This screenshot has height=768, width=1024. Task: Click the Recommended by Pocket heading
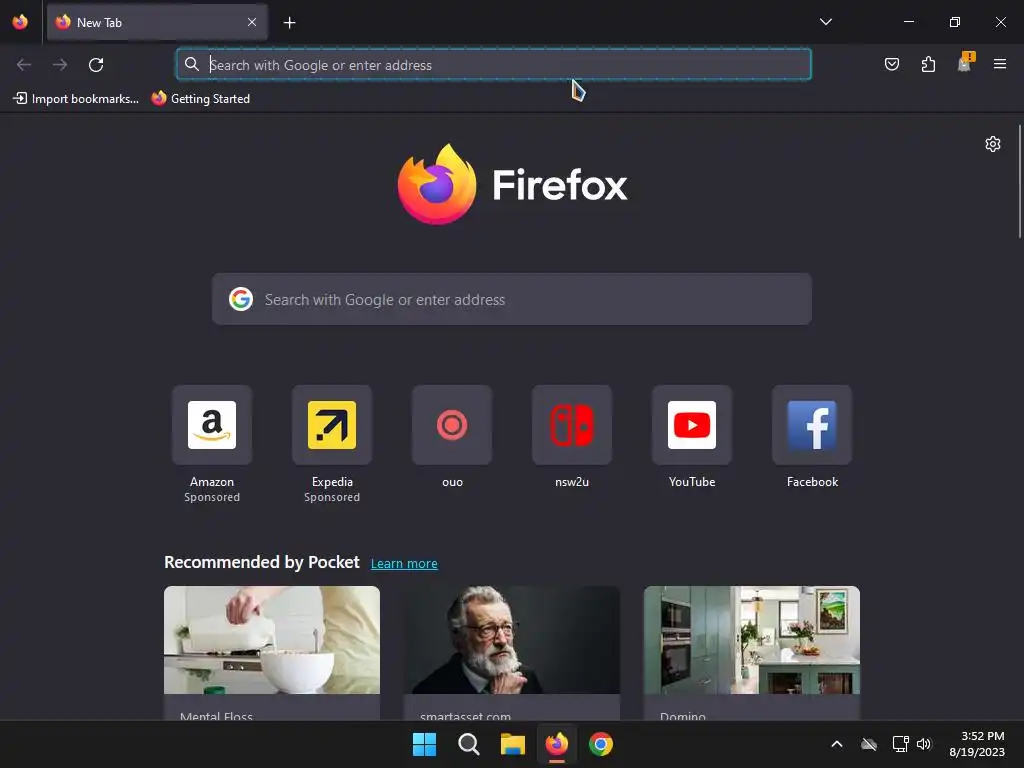[262, 562]
